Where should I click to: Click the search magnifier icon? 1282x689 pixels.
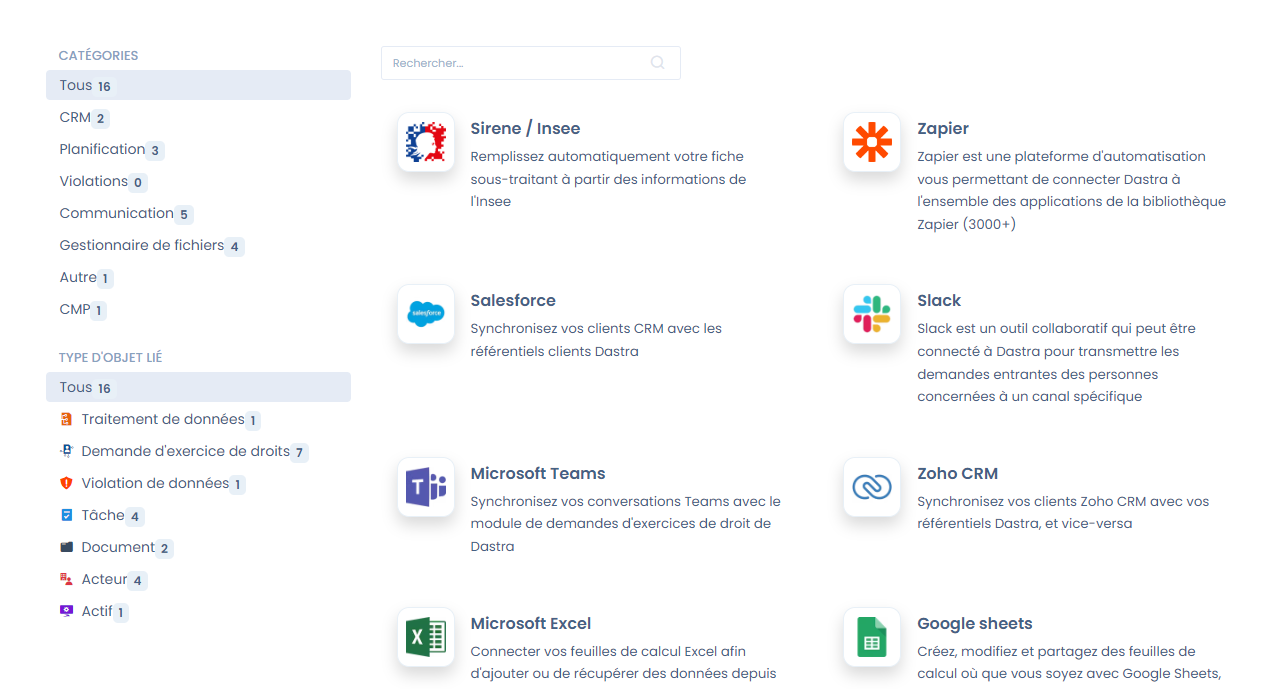coord(657,63)
